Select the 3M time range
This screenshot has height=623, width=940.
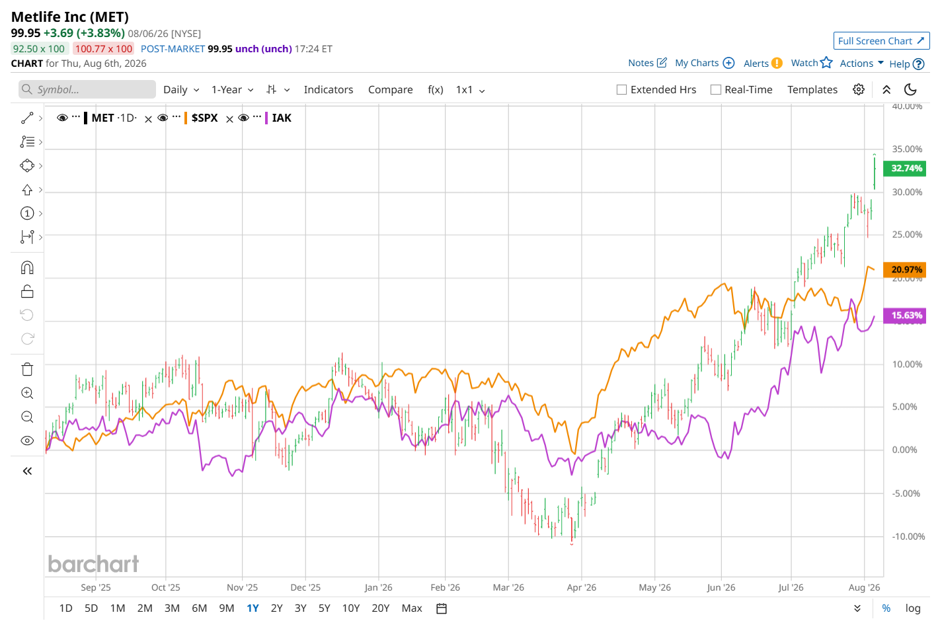click(172, 609)
